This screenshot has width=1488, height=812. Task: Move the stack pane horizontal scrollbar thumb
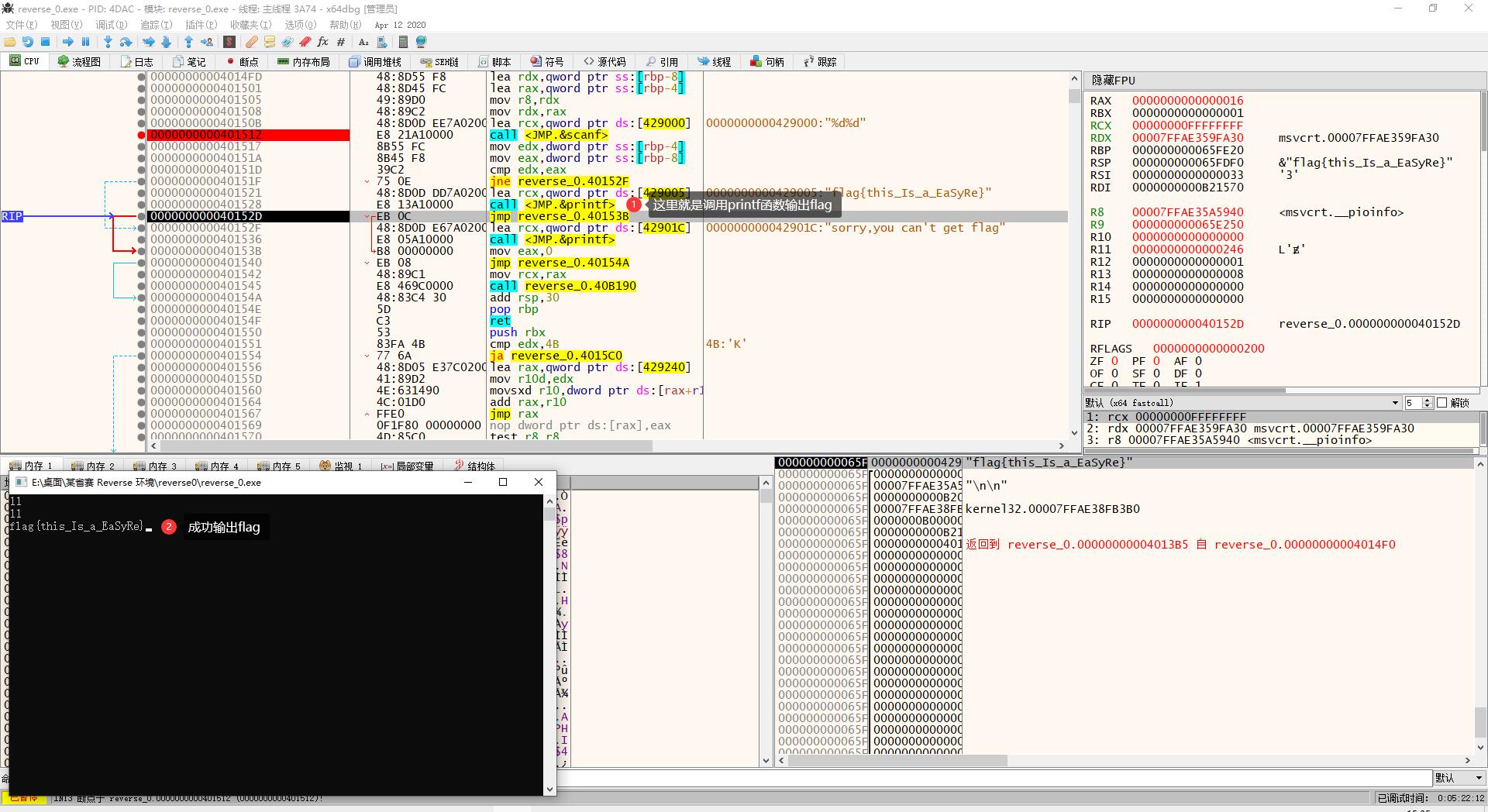click(x=897, y=761)
